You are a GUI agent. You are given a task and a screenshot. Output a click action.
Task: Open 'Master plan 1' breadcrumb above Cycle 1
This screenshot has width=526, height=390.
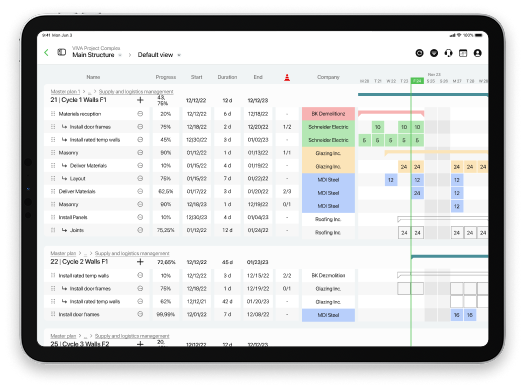coord(65,92)
